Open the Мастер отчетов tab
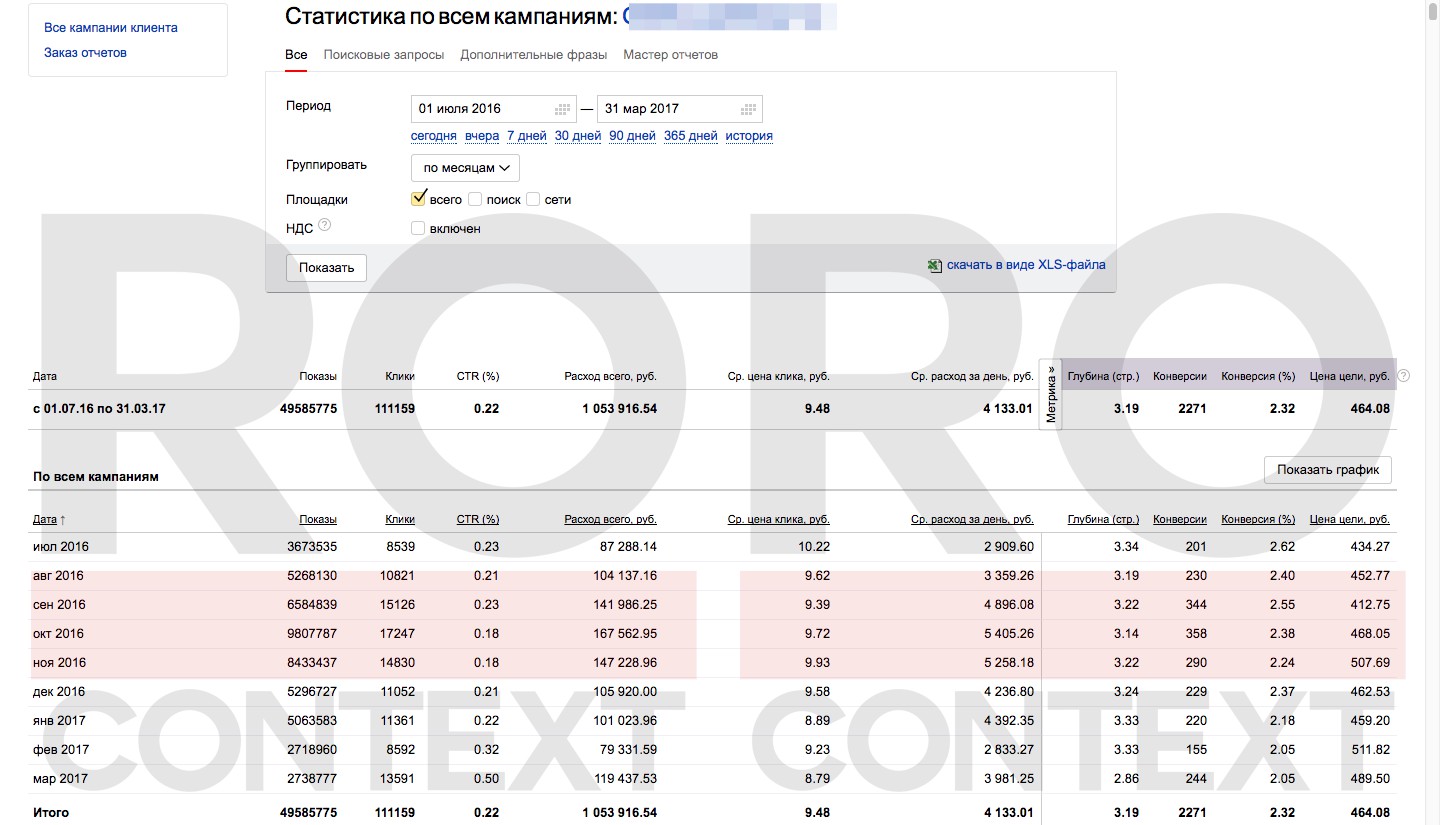1440x825 pixels. 670,55
